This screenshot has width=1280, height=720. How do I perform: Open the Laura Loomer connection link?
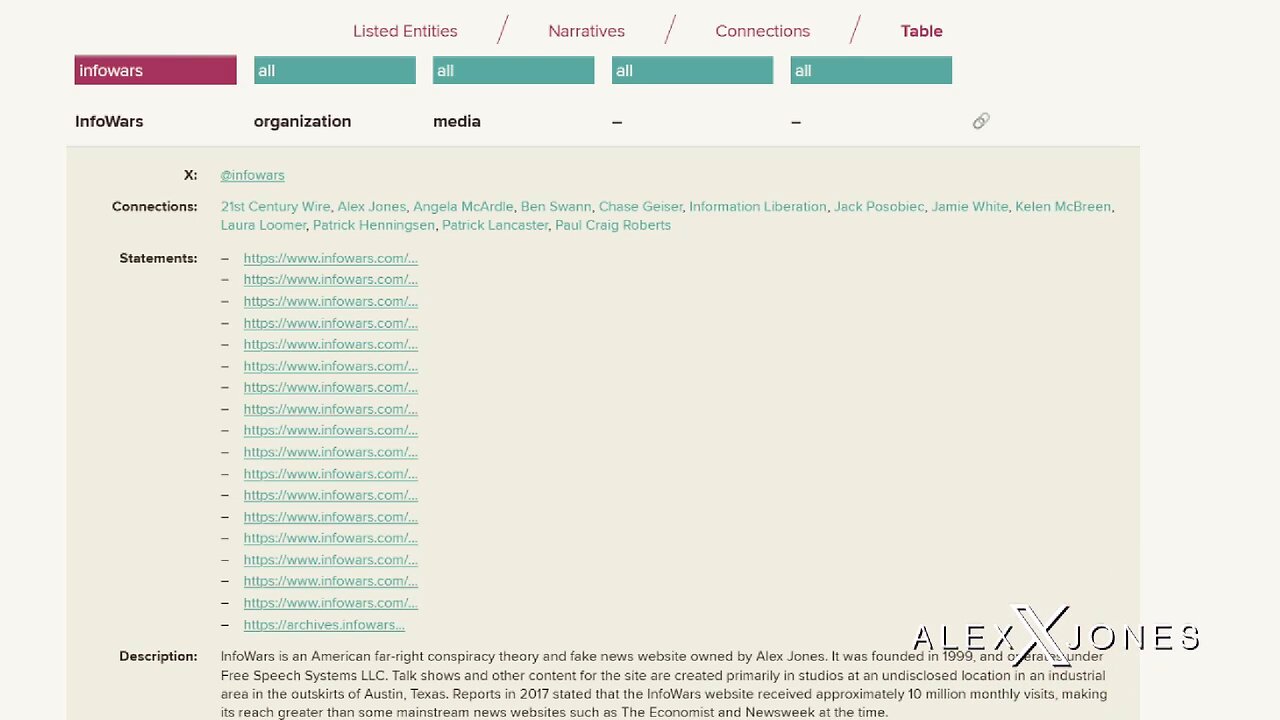click(x=263, y=225)
